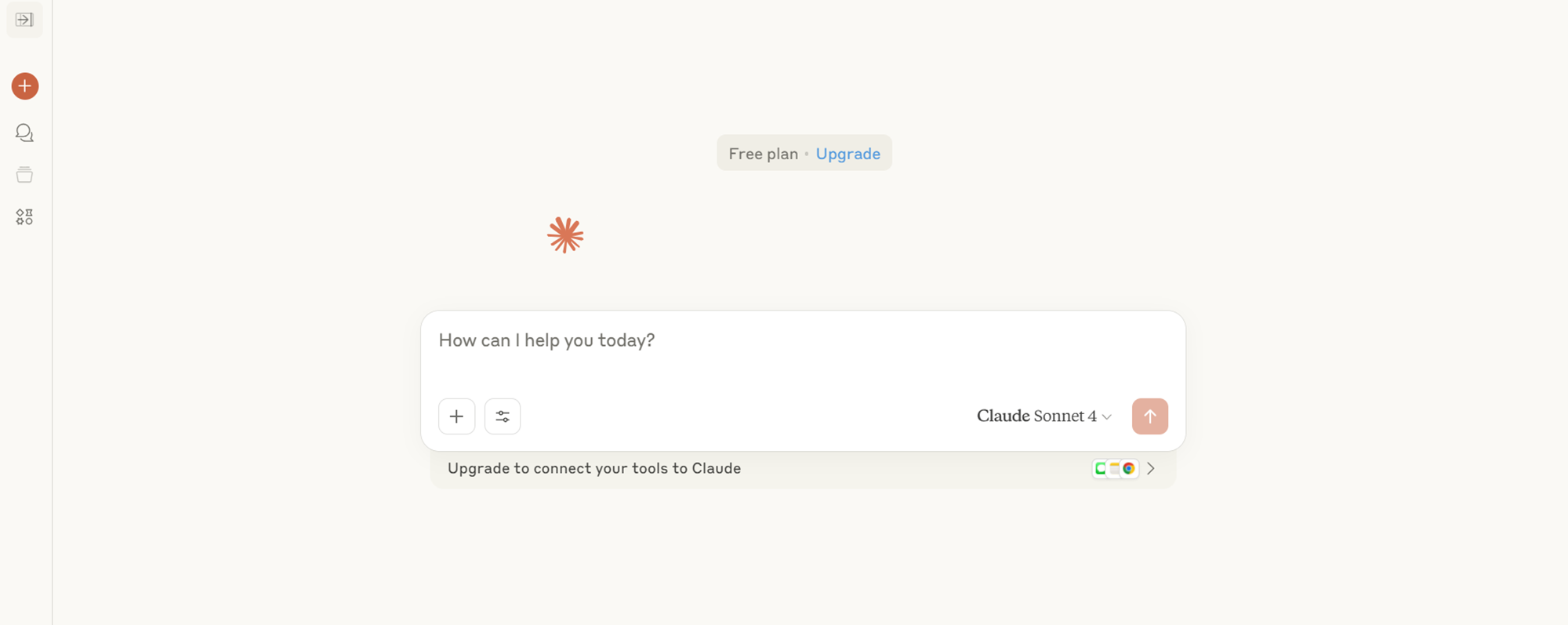Click Upgrade to connect your tools banner text
This screenshot has height=625, width=1568.
[x=594, y=468]
